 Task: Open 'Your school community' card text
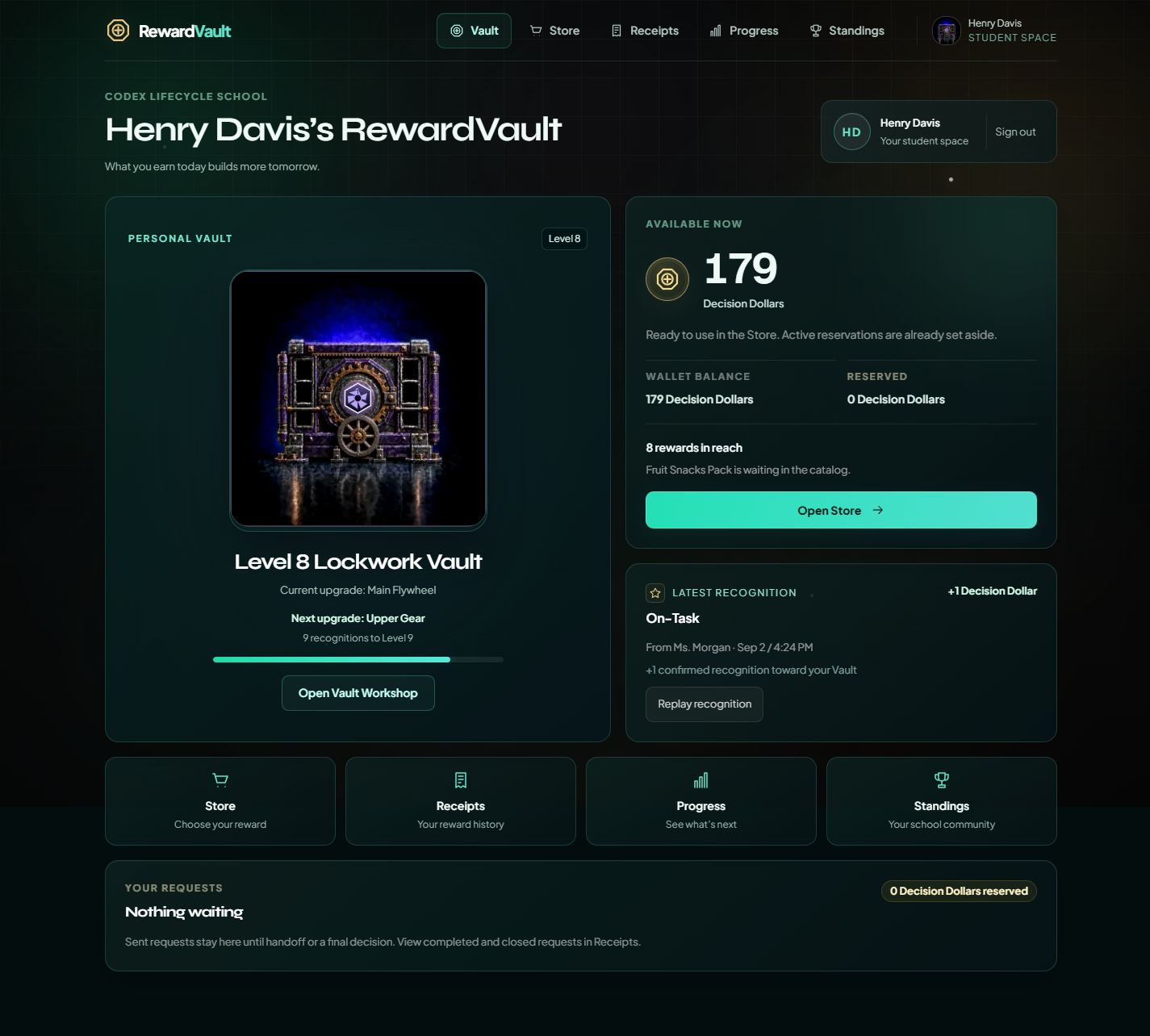(942, 825)
